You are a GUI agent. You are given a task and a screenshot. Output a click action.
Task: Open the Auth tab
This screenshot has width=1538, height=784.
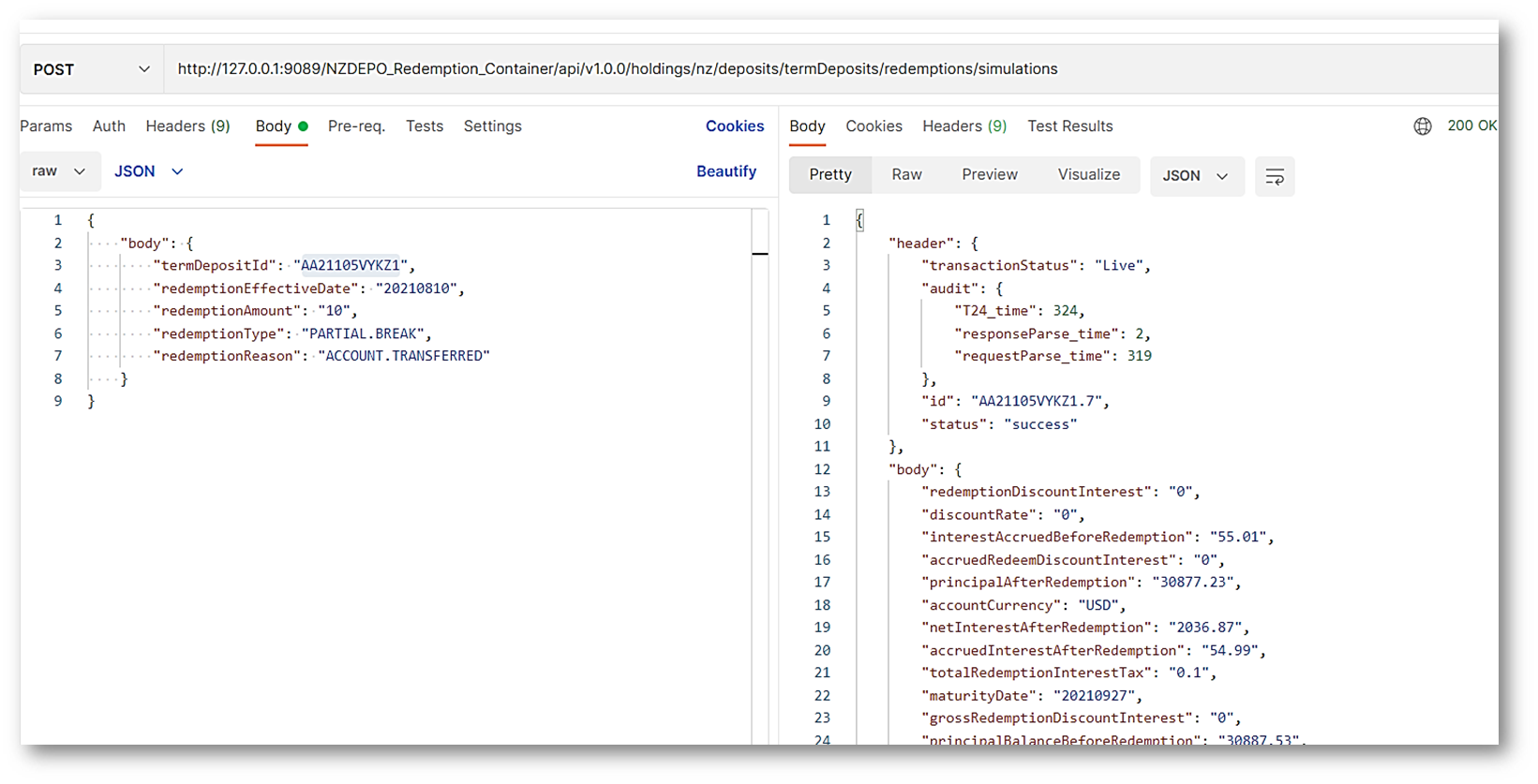pyautogui.click(x=109, y=126)
